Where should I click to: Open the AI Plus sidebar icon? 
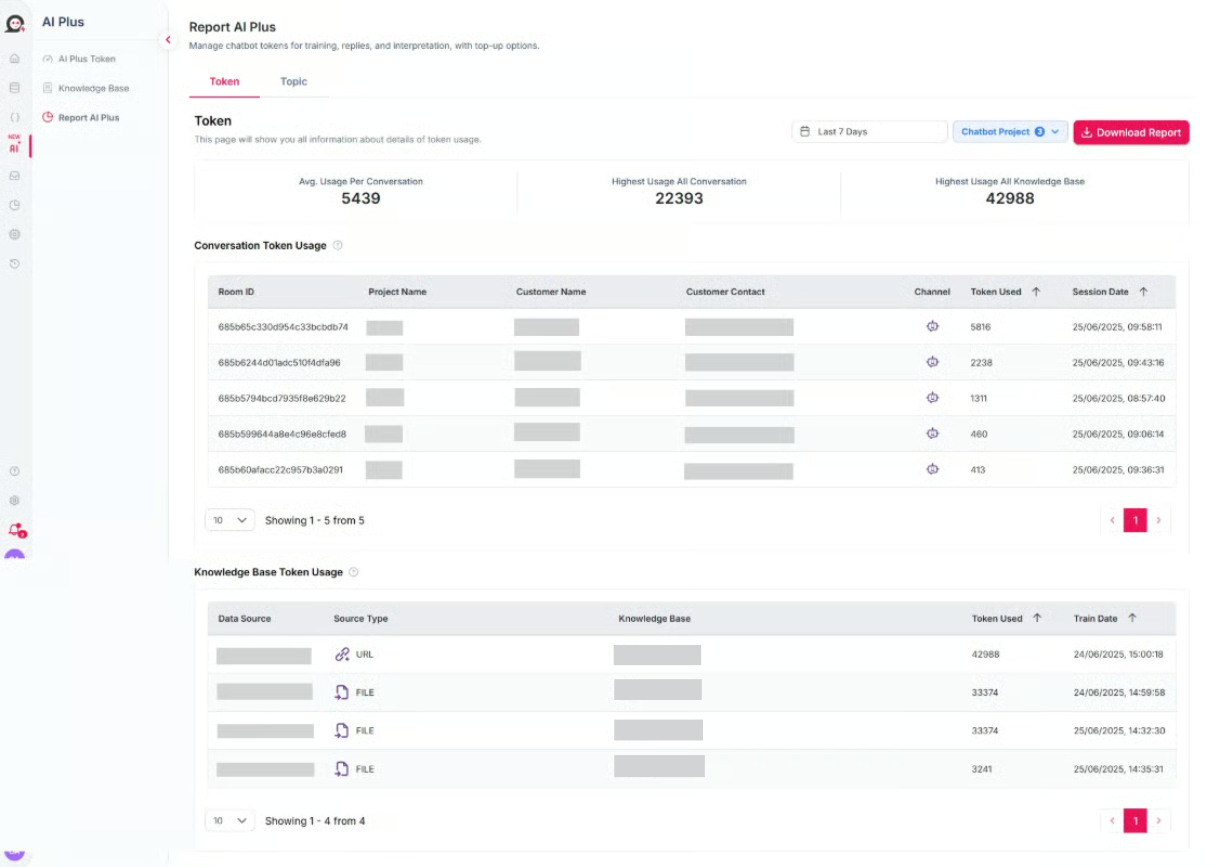[14, 146]
